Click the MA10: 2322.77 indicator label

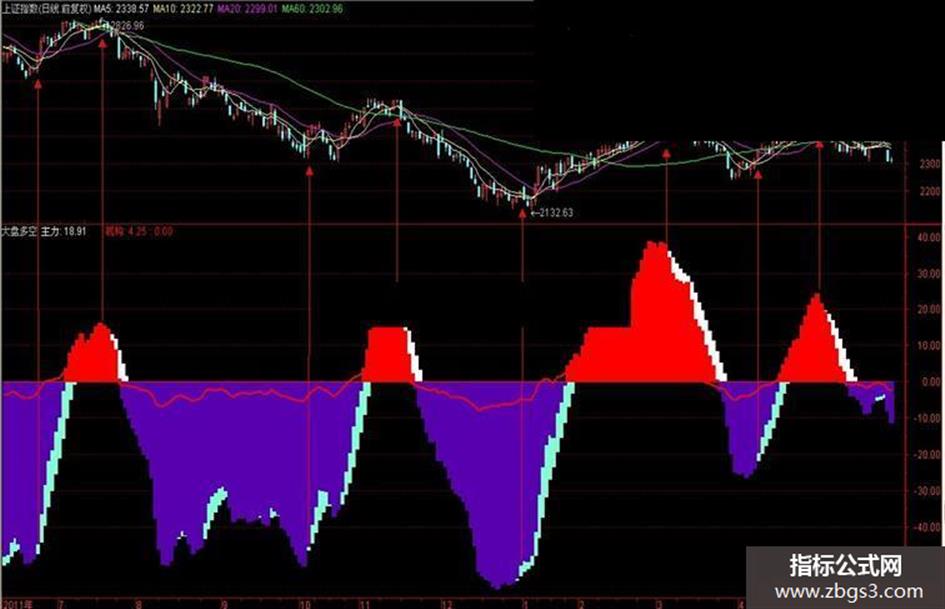[x=183, y=9]
